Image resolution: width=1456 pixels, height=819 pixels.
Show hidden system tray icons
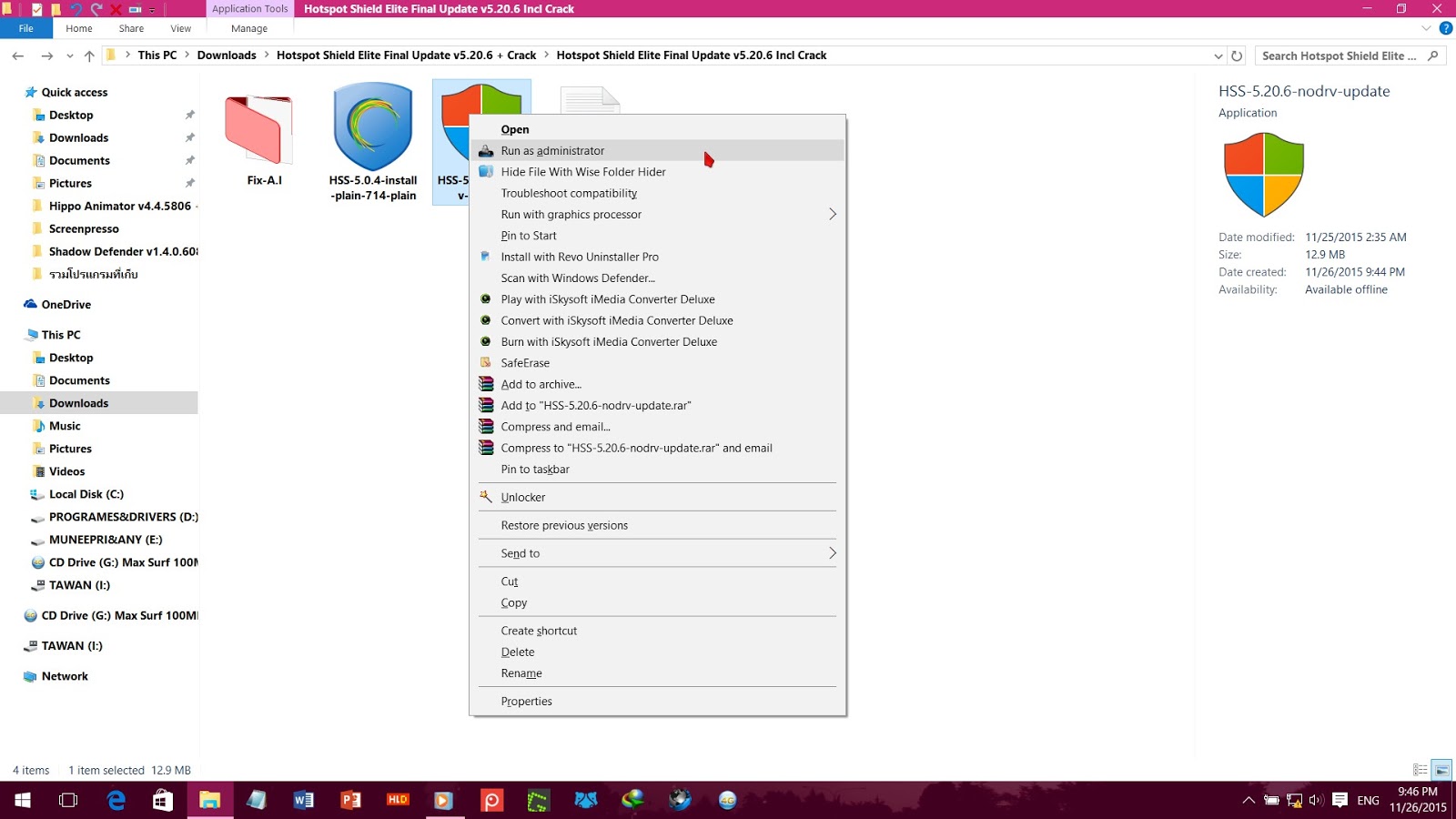(1249, 801)
